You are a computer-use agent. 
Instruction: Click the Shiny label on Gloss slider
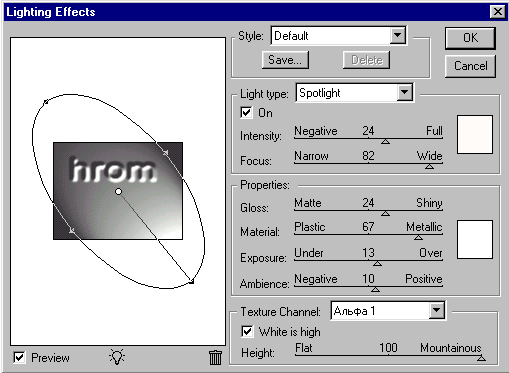point(429,203)
